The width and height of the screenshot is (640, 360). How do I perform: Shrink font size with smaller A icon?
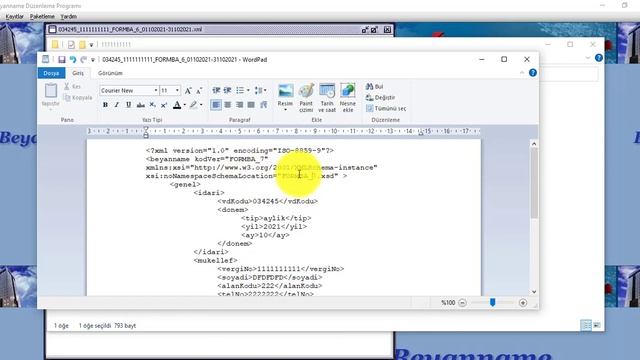(x=199, y=91)
